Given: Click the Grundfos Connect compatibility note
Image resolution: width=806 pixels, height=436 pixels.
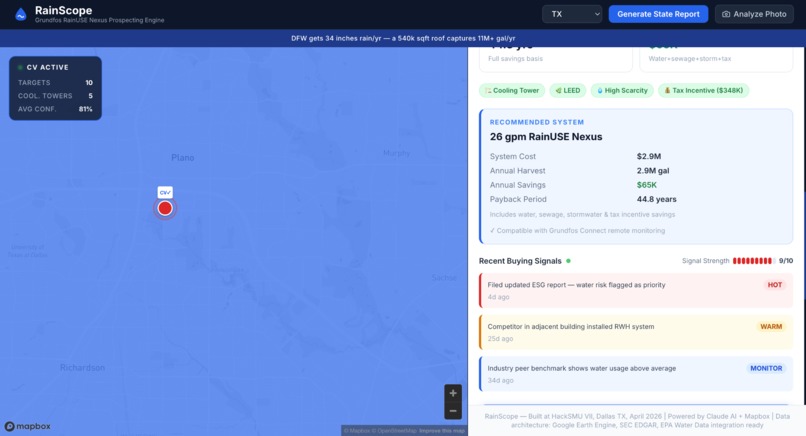Looking at the screenshot, I should 577,230.
